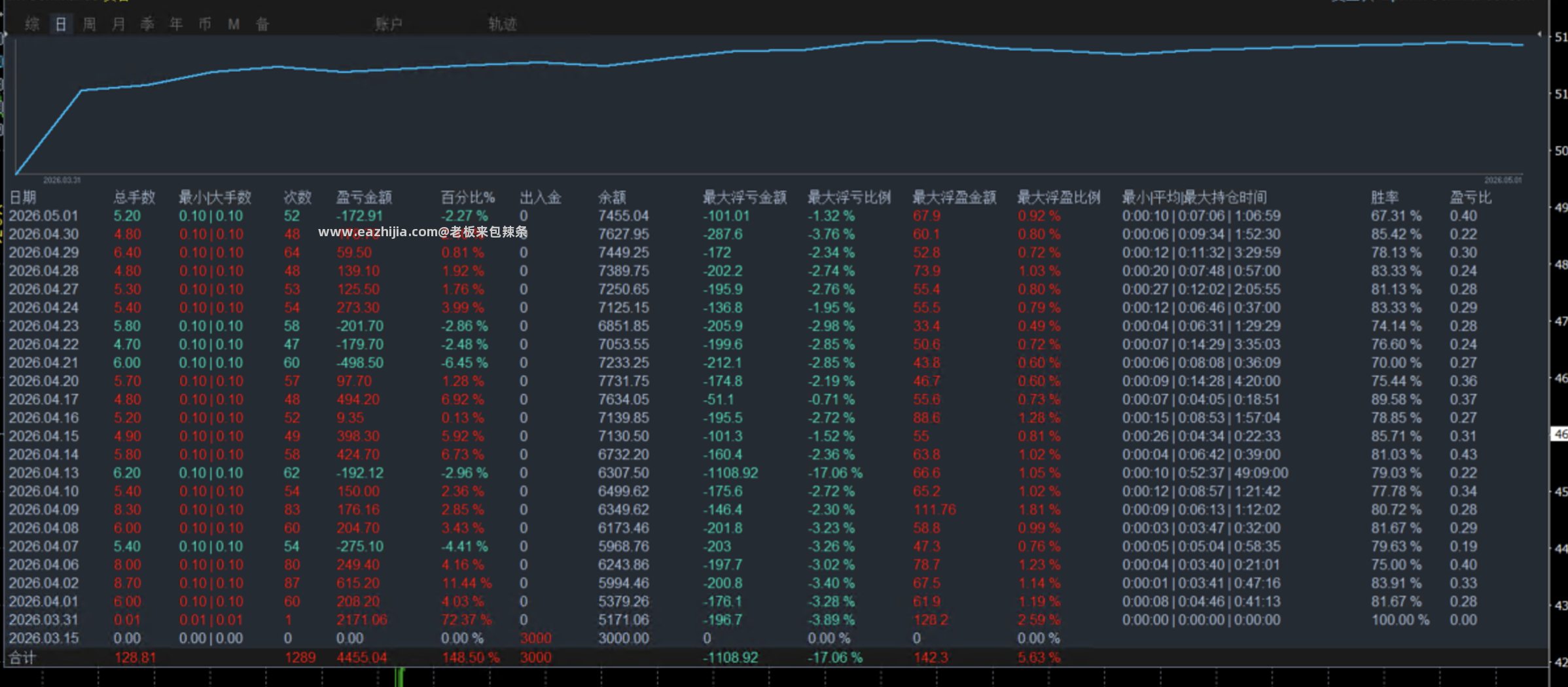Image resolution: width=1568 pixels, height=687 pixels.
Task: Click the total lots 128.81
Action: coord(135,658)
